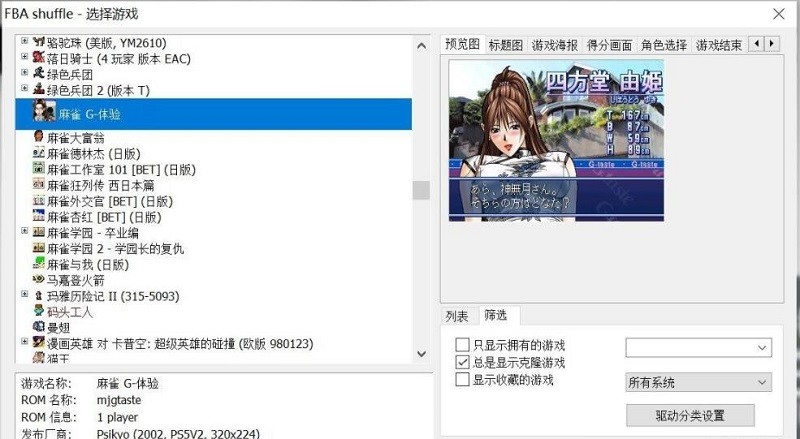Click the 漫画英雄 对 卡普空 icon
This screenshot has width=800, height=439.
click(x=39, y=343)
